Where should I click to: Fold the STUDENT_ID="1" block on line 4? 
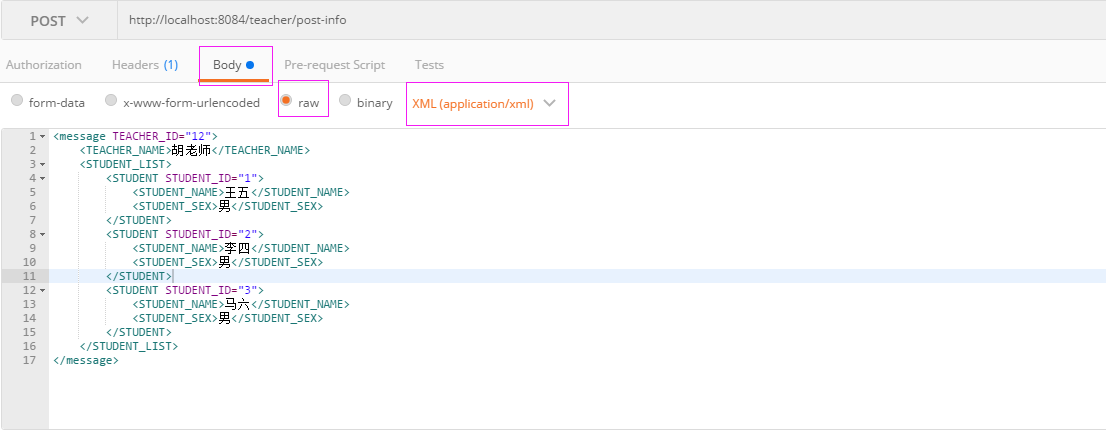coord(42,179)
